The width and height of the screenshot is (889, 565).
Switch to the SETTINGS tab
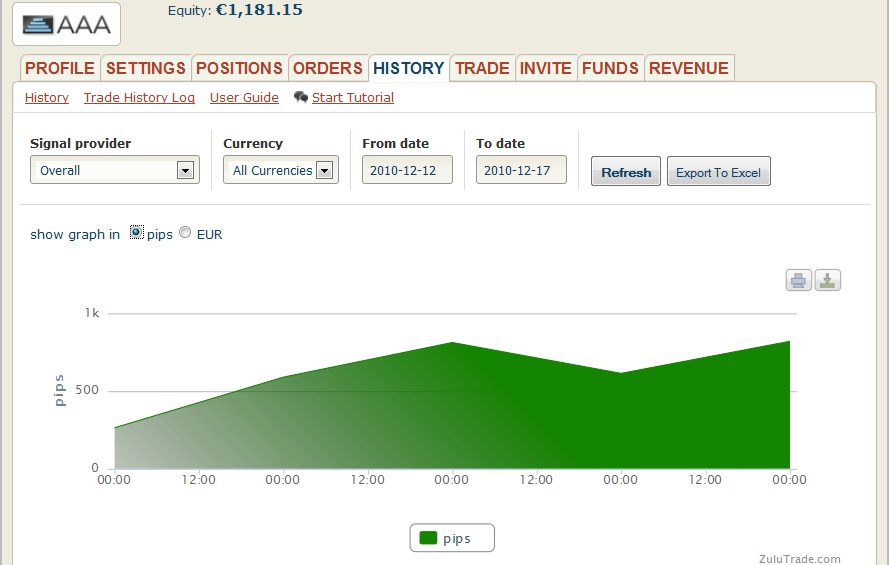(146, 68)
